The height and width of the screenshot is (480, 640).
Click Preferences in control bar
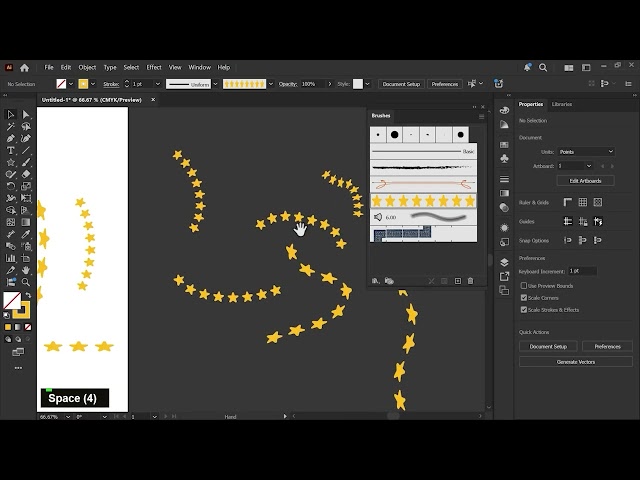(444, 84)
